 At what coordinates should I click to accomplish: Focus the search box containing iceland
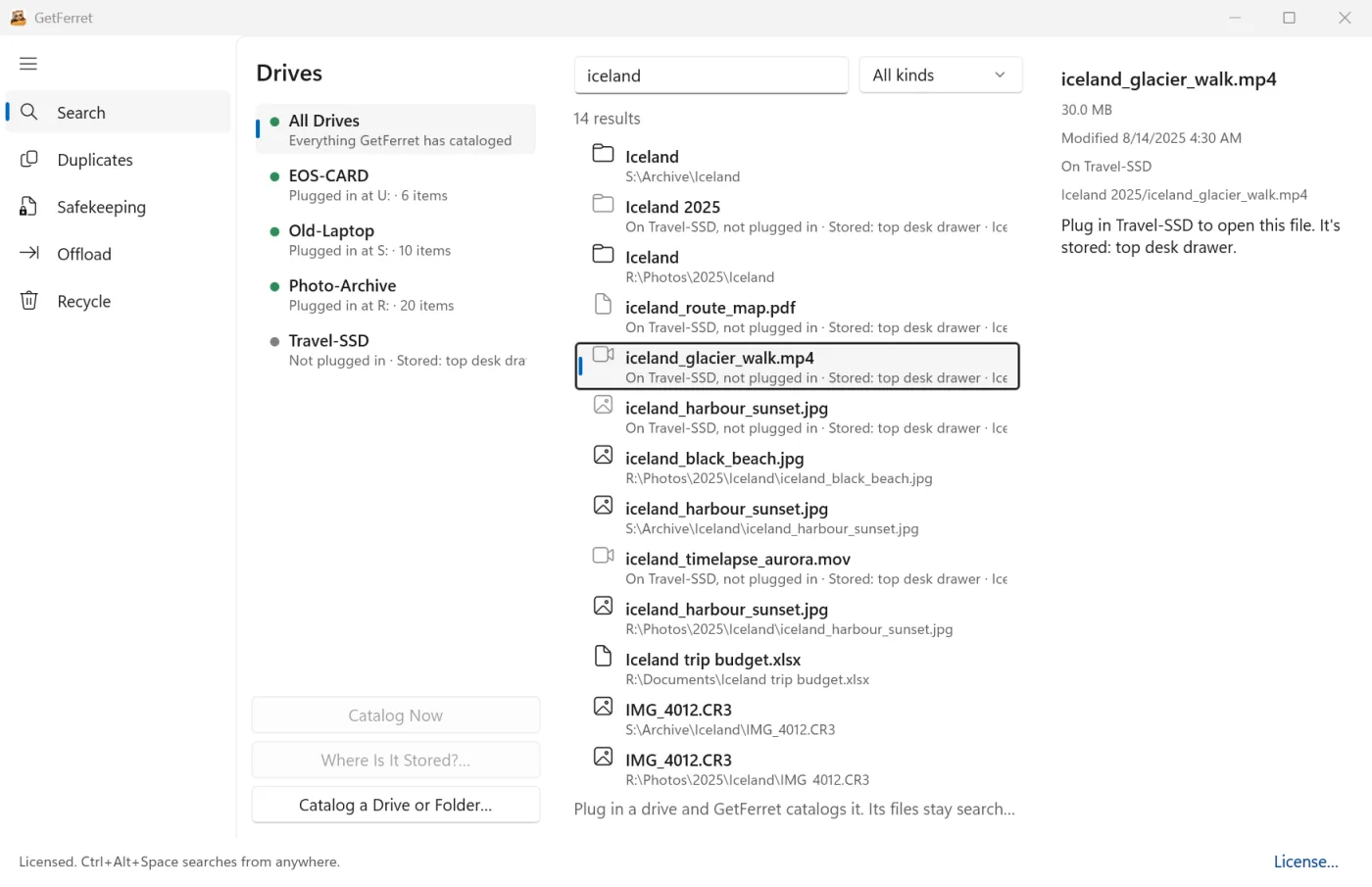[x=711, y=75]
